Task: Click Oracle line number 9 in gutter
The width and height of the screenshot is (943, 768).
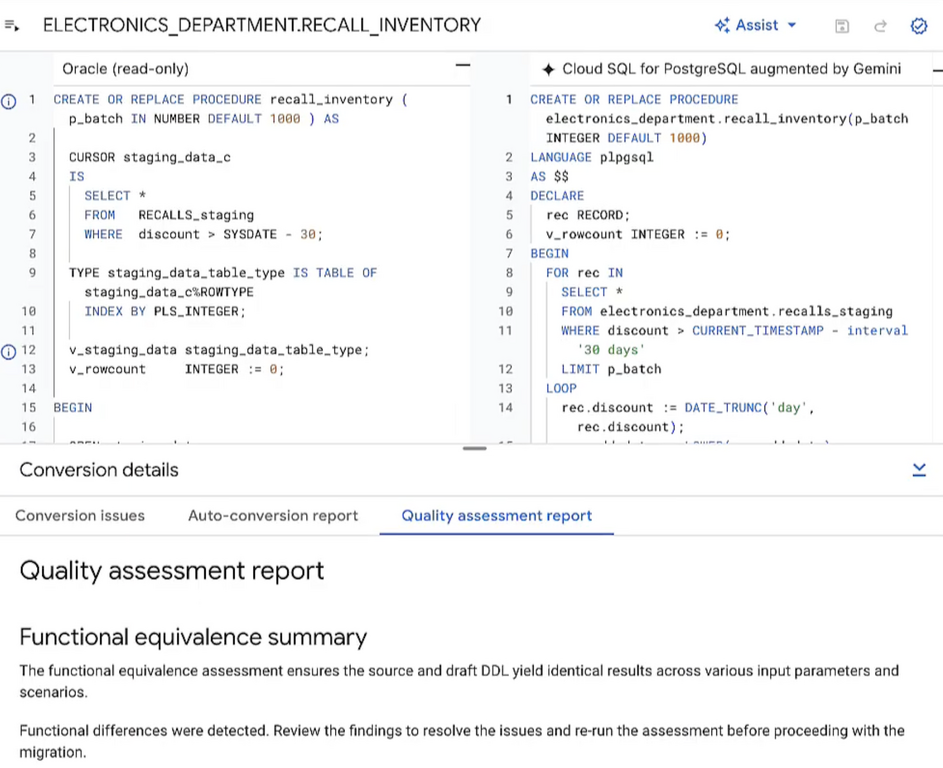Action: pos(32,272)
